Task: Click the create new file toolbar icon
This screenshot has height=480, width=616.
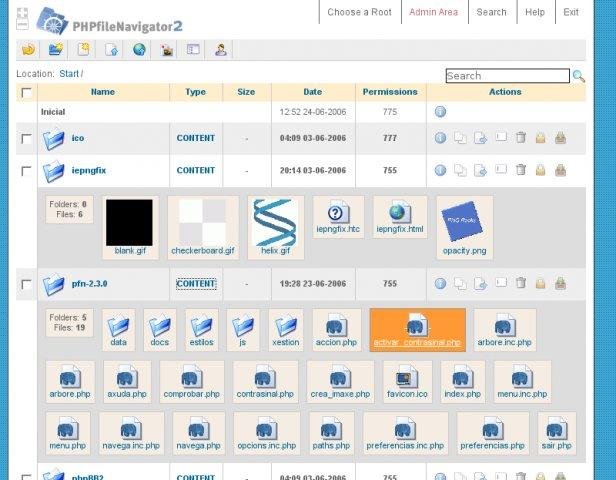Action: tap(83, 49)
